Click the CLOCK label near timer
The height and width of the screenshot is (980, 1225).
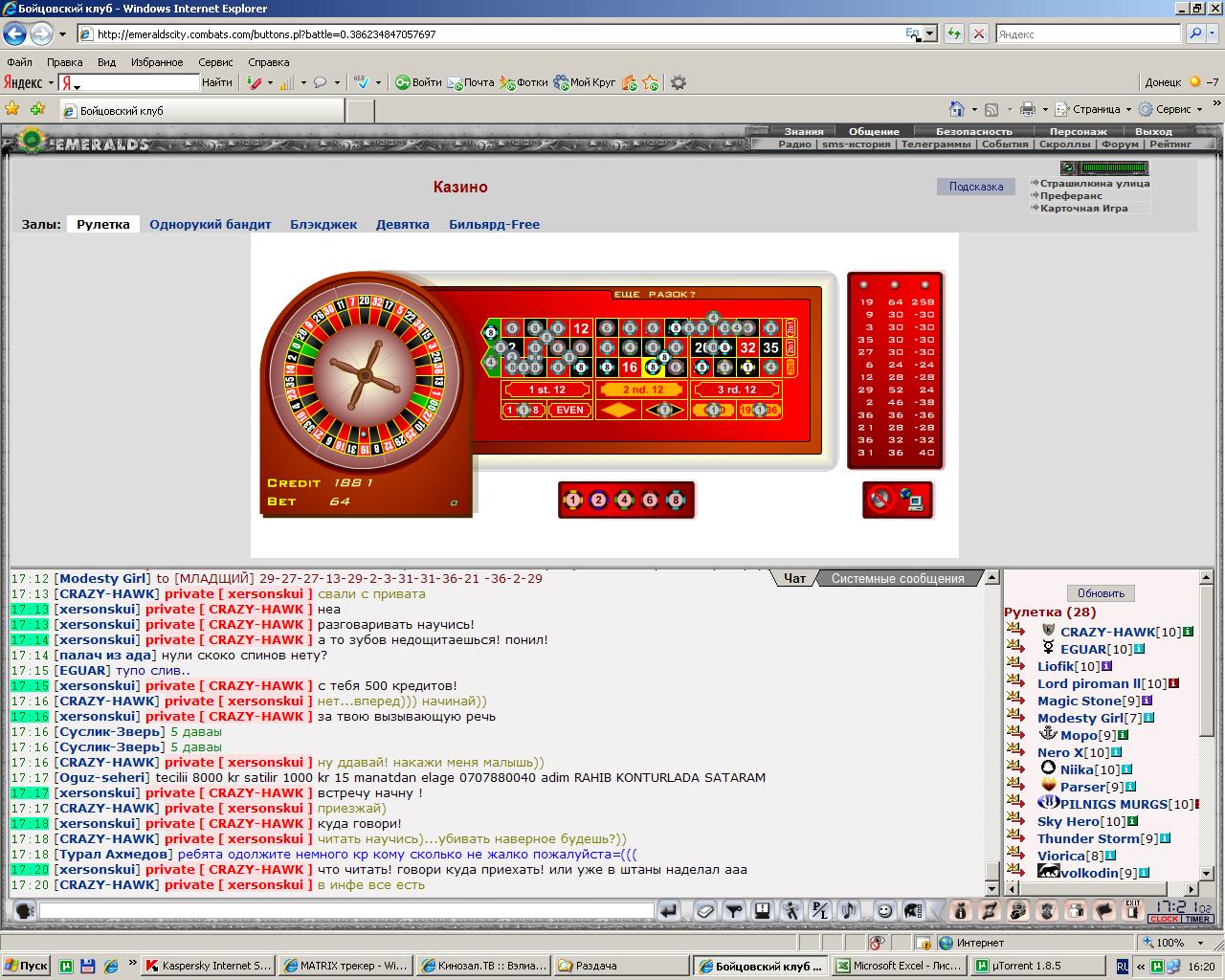[x=1164, y=919]
